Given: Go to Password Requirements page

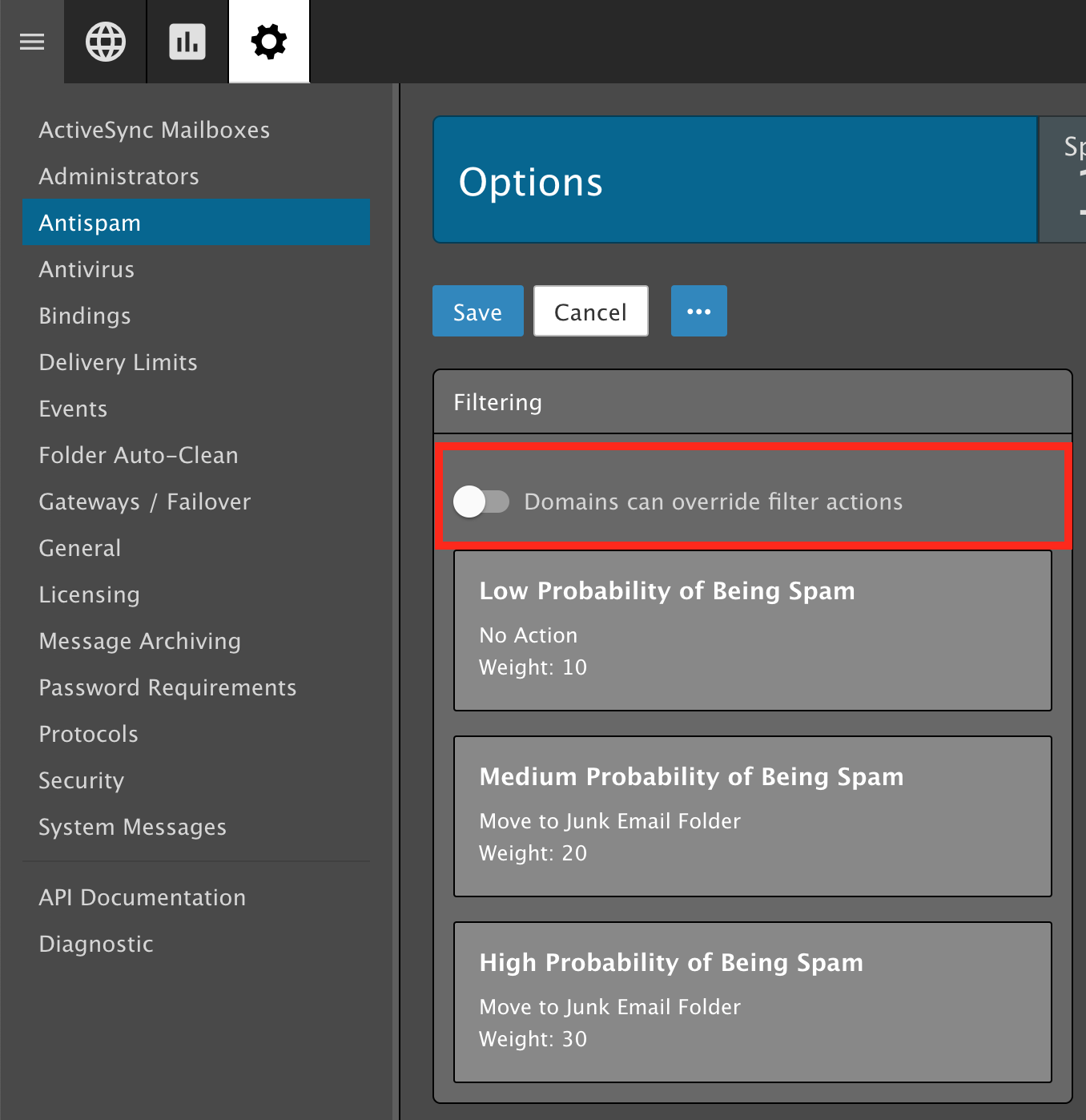Looking at the screenshot, I should tap(167, 687).
